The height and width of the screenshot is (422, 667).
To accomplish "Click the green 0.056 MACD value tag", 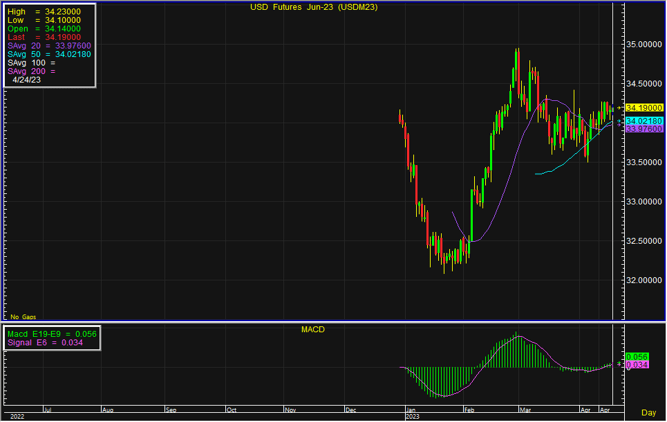I will pyautogui.click(x=636, y=357).
